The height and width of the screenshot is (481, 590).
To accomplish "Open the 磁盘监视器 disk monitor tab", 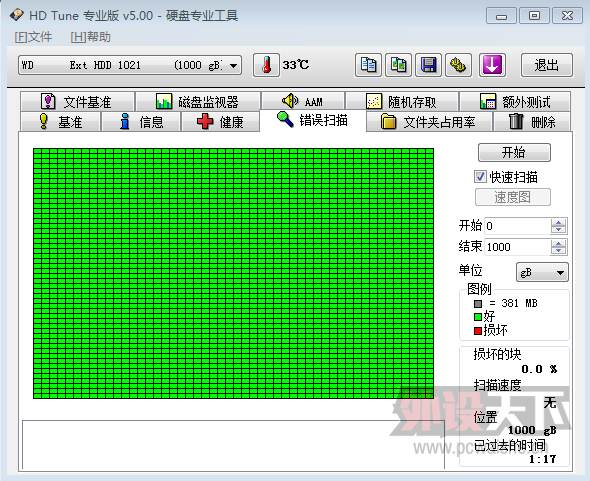I will (x=198, y=102).
